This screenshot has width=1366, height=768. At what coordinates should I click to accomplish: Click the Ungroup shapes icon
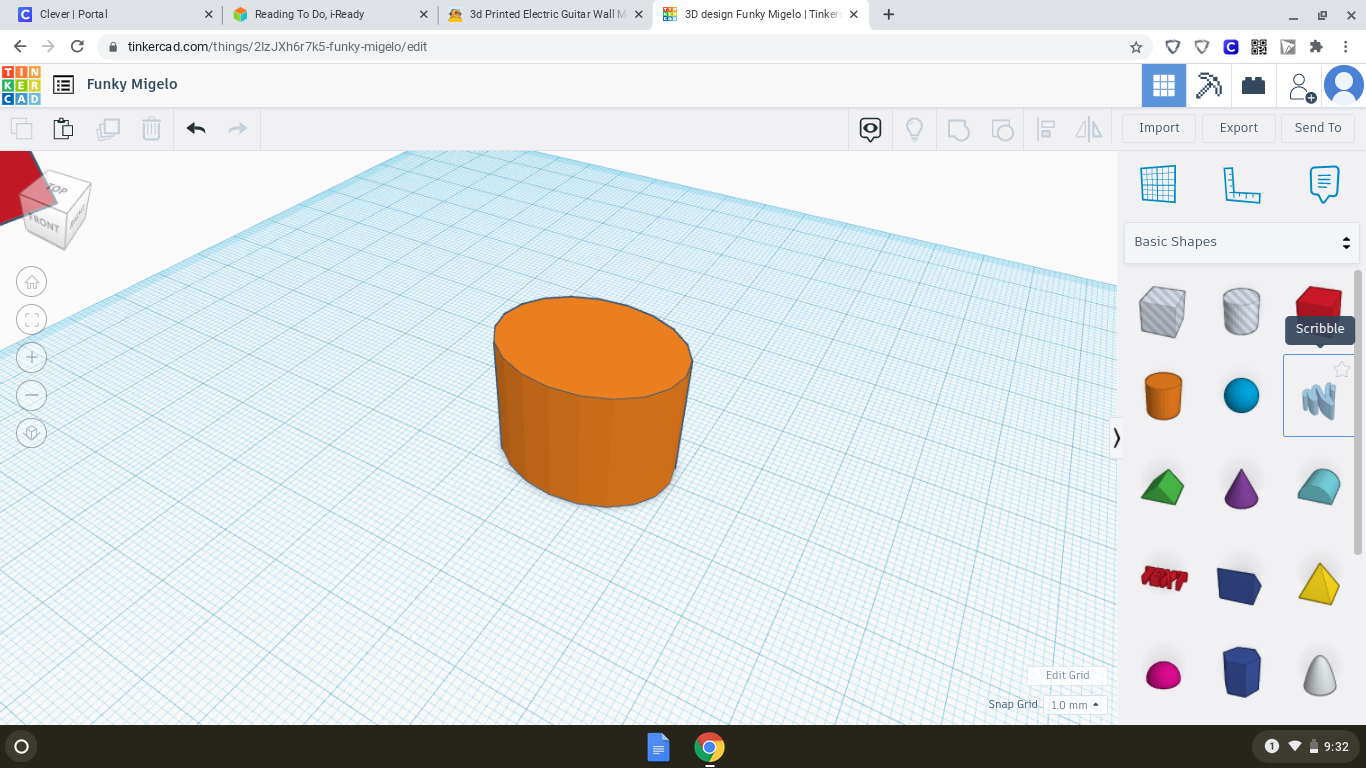[1002, 129]
